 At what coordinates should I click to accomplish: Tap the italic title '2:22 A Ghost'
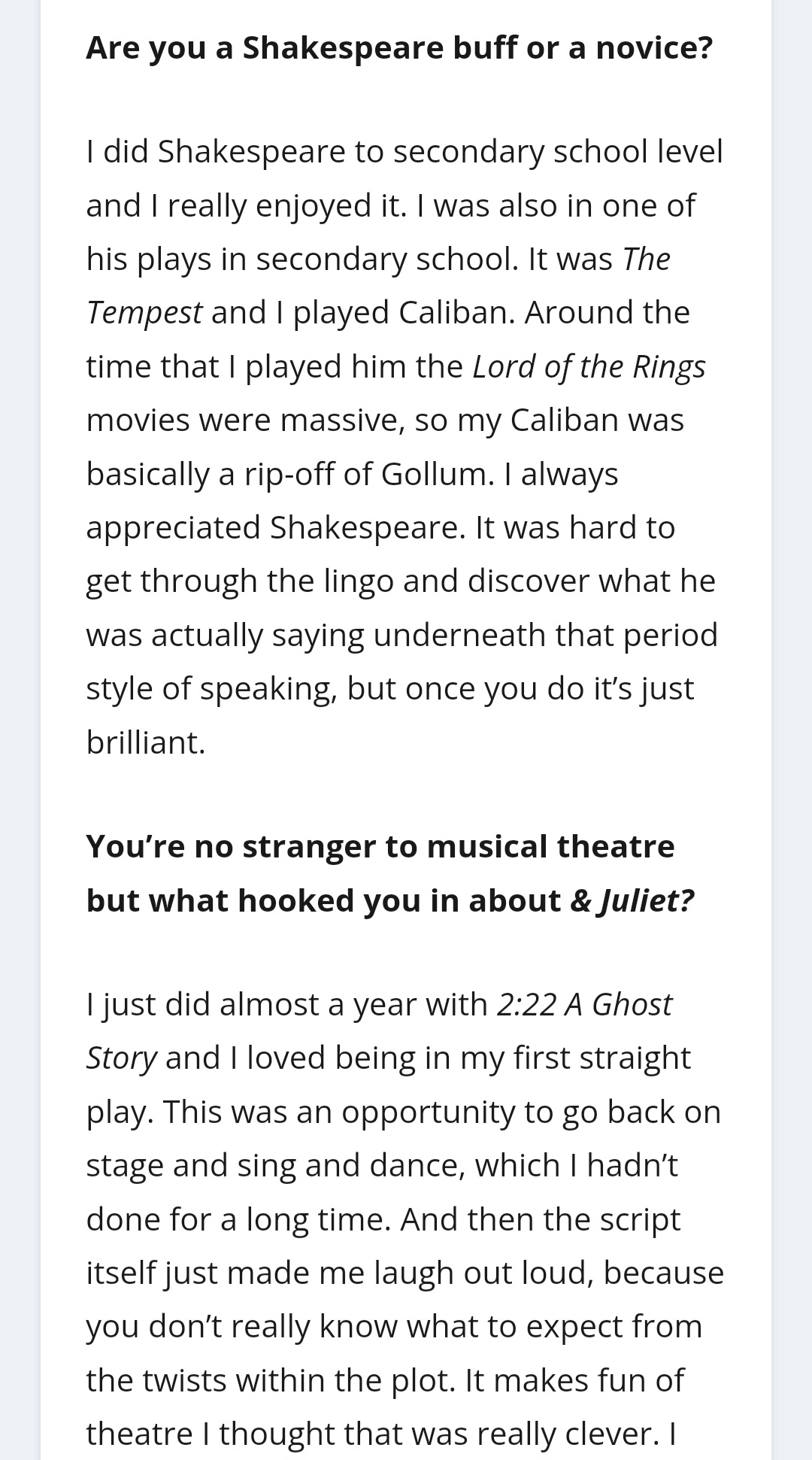(x=584, y=1005)
